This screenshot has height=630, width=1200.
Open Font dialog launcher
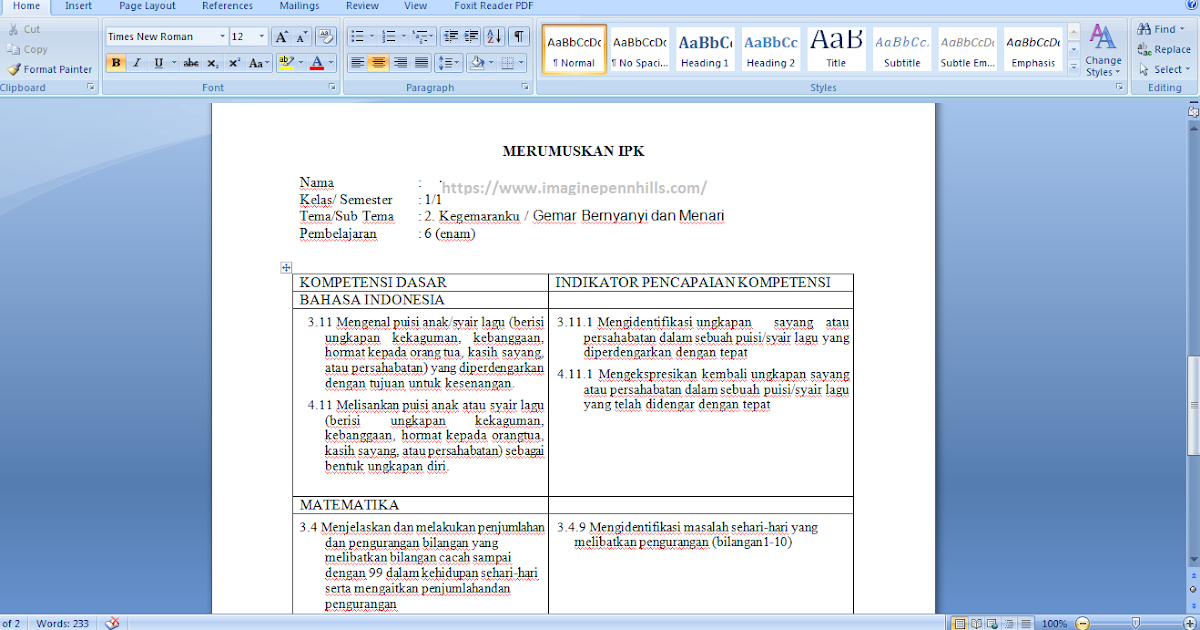click(x=332, y=88)
